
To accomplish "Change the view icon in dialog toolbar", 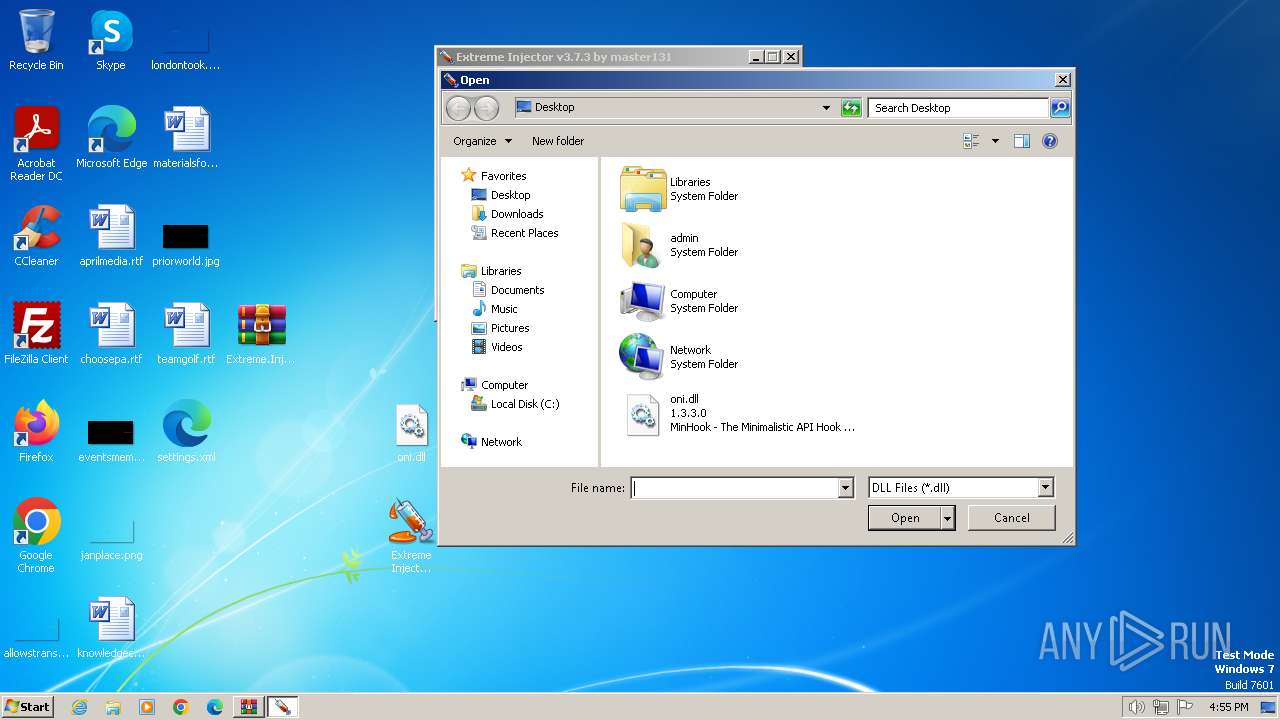I will (x=971, y=141).
